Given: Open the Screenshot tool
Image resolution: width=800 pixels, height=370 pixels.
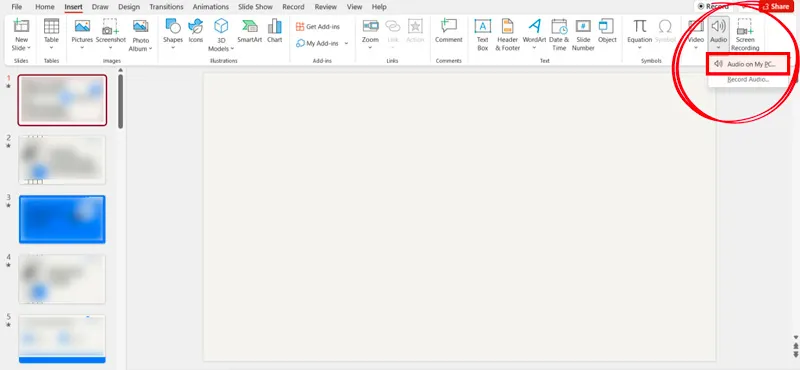Looking at the screenshot, I should (x=111, y=34).
